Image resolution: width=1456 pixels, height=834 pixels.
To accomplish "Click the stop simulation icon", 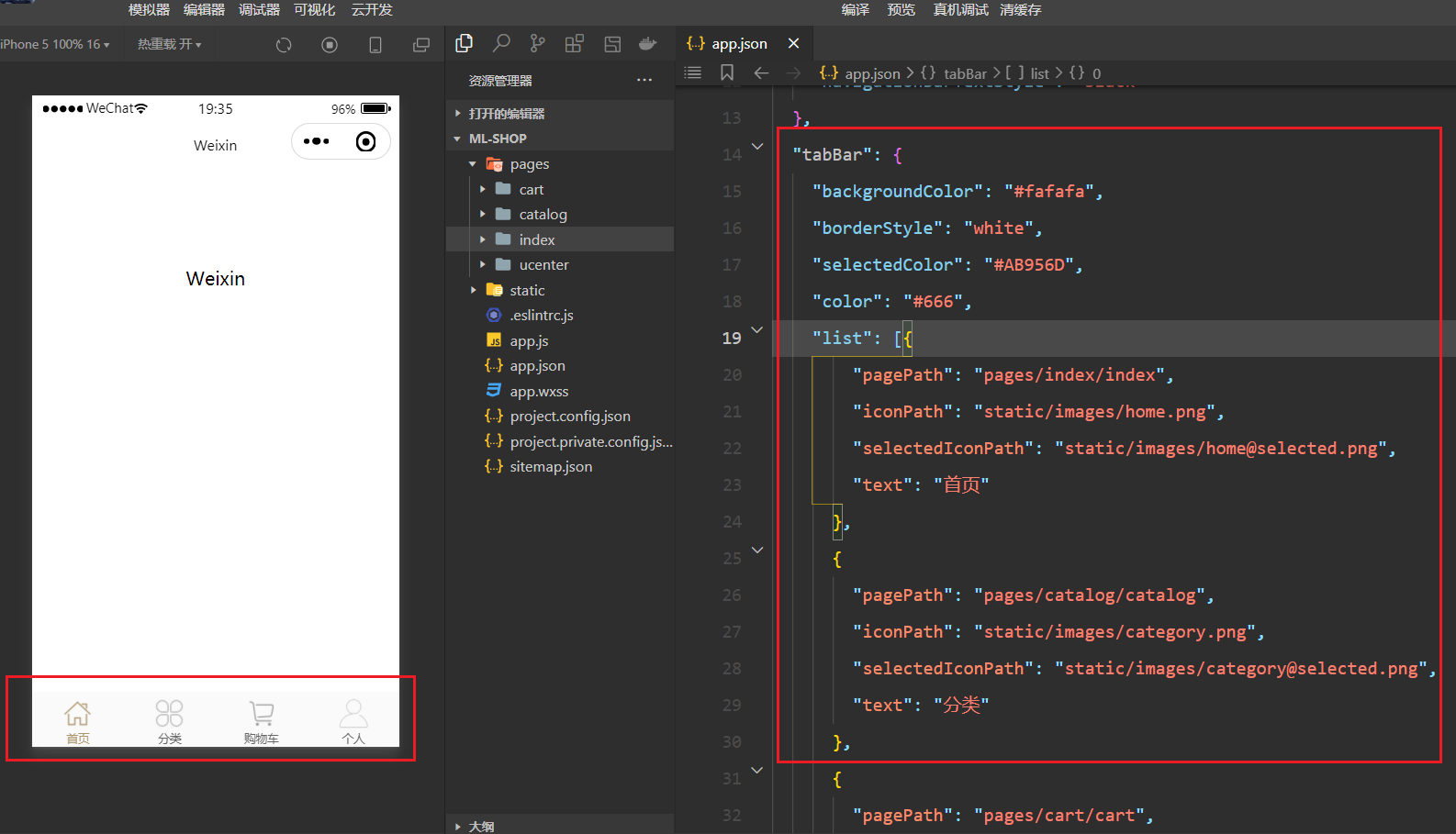I will pyautogui.click(x=330, y=45).
